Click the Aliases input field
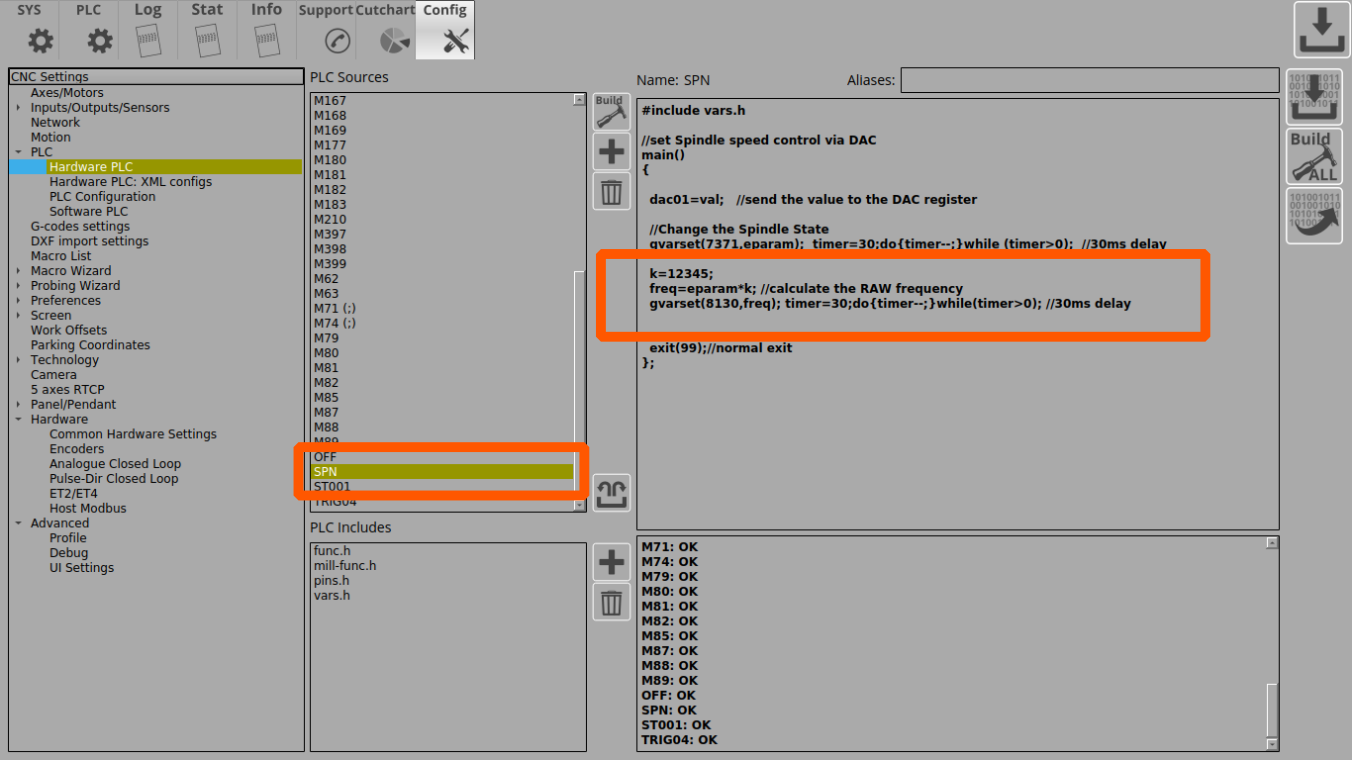This screenshot has width=1352, height=760. 1089,80
